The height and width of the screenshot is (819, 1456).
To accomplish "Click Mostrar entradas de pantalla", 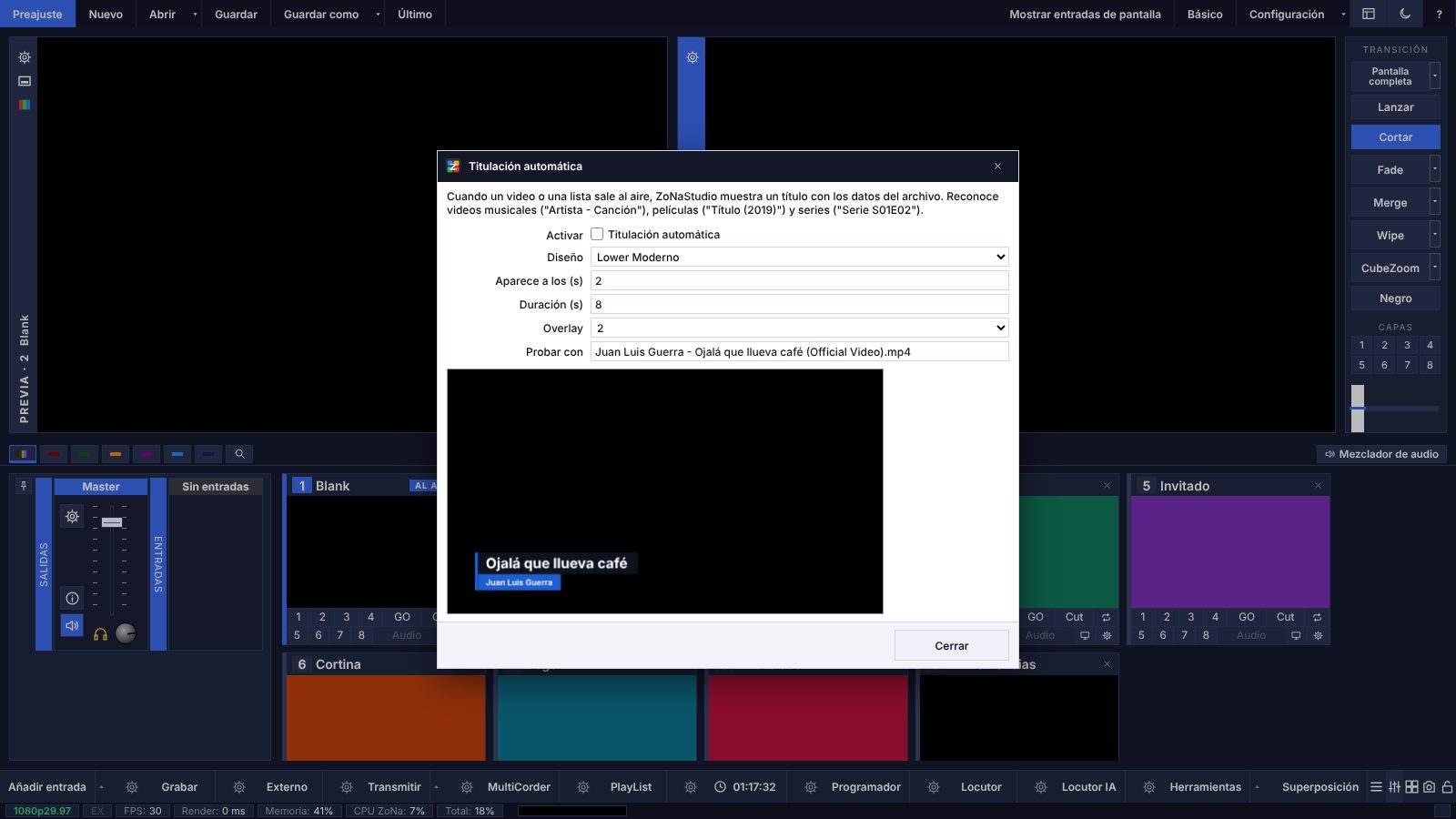I will pyautogui.click(x=1085, y=14).
